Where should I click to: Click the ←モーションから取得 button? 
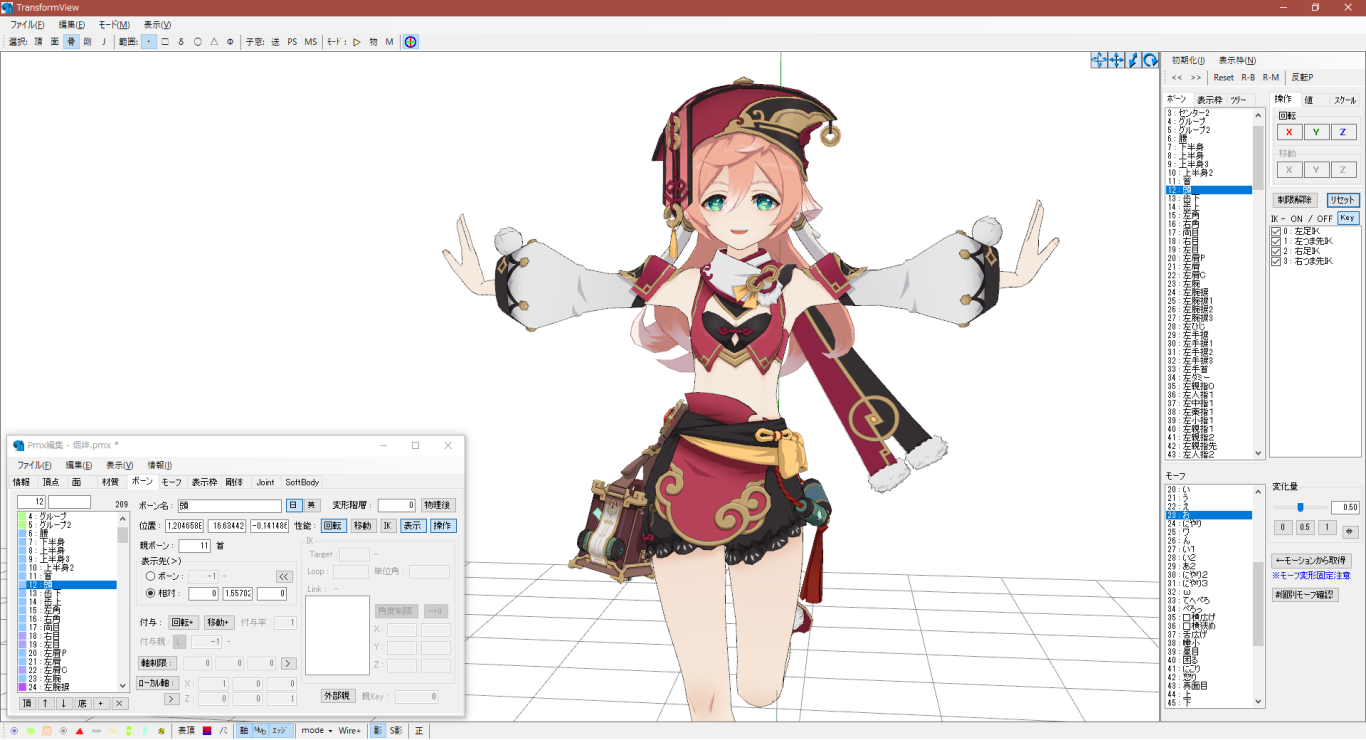pos(1312,561)
